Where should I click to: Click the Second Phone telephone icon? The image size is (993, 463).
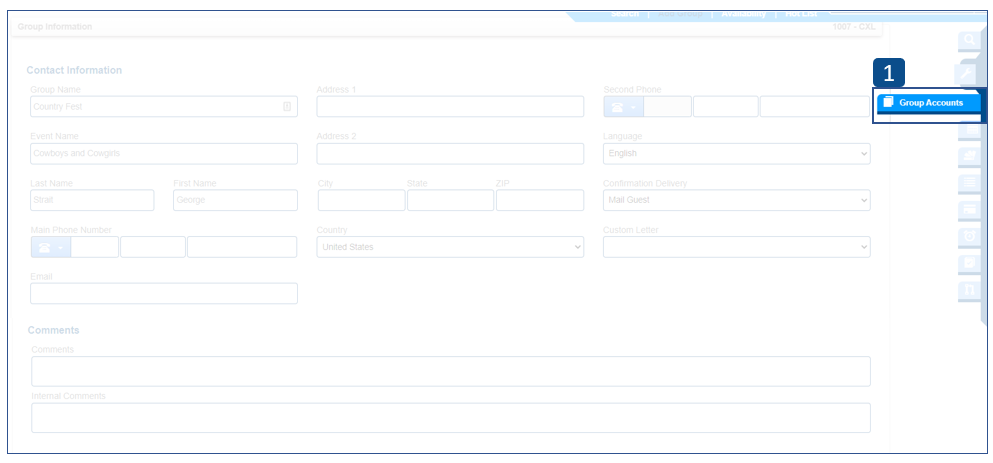(x=623, y=107)
